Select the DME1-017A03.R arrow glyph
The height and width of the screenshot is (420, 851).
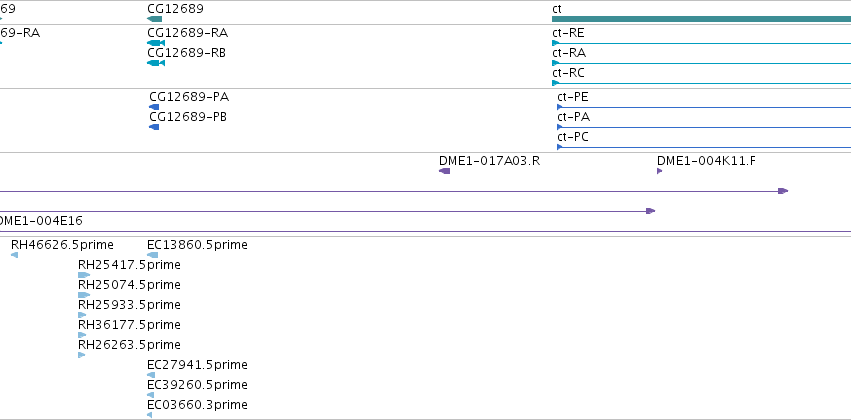(444, 171)
